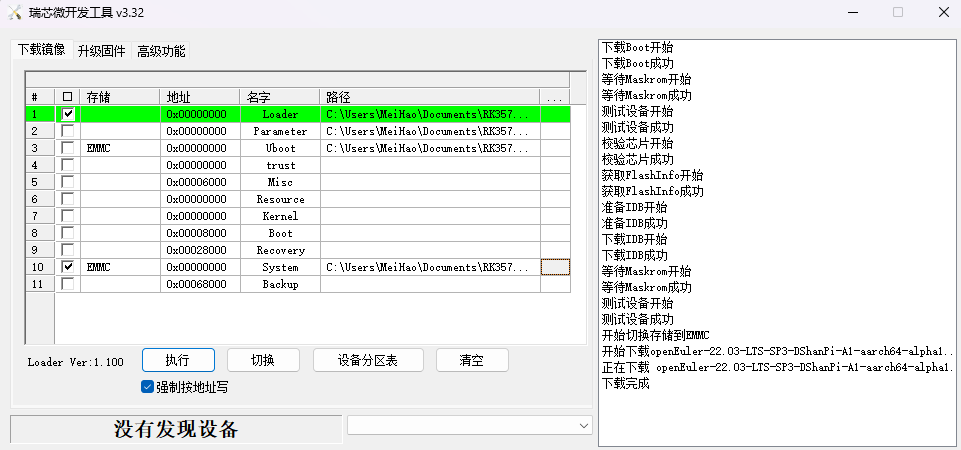The height and width of the screenshot is (450, 961).
Task: Toggle 强制按地址写 checkbox
Action: click(148, 387)
